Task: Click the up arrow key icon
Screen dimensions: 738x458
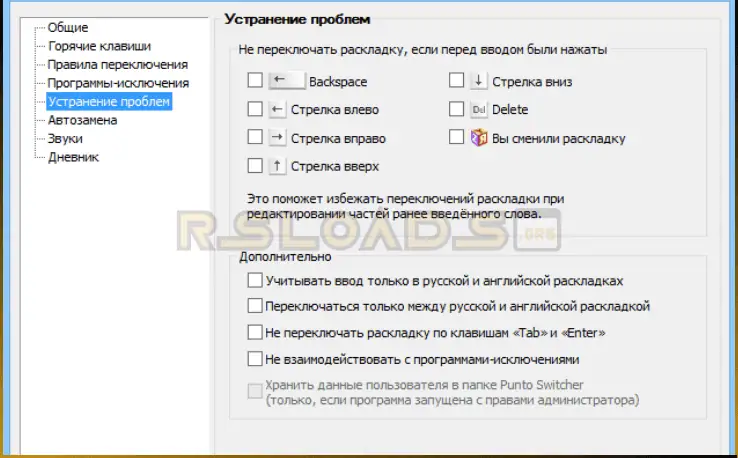Action: [278, 165]
